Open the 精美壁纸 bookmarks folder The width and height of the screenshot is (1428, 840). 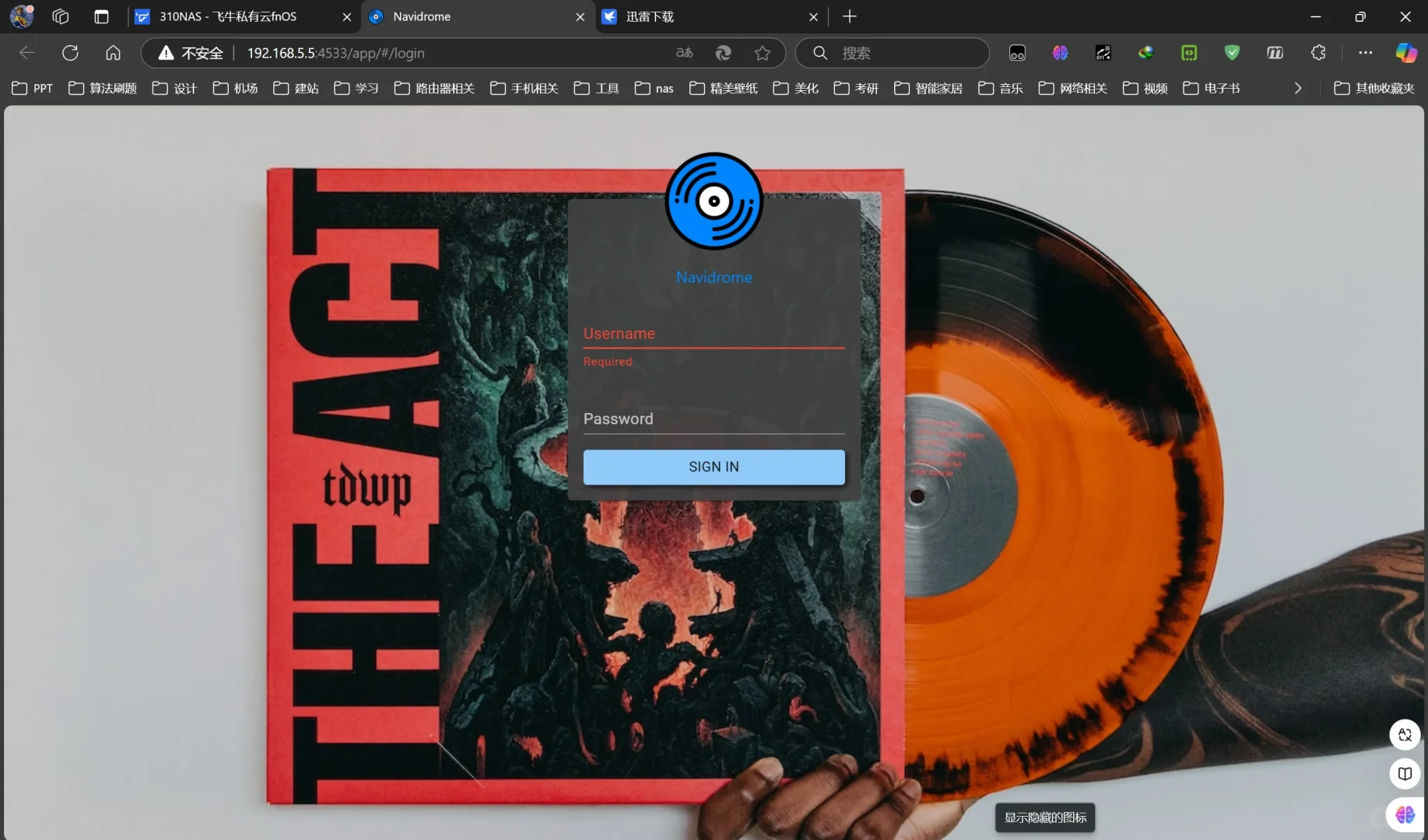[724, 88]
